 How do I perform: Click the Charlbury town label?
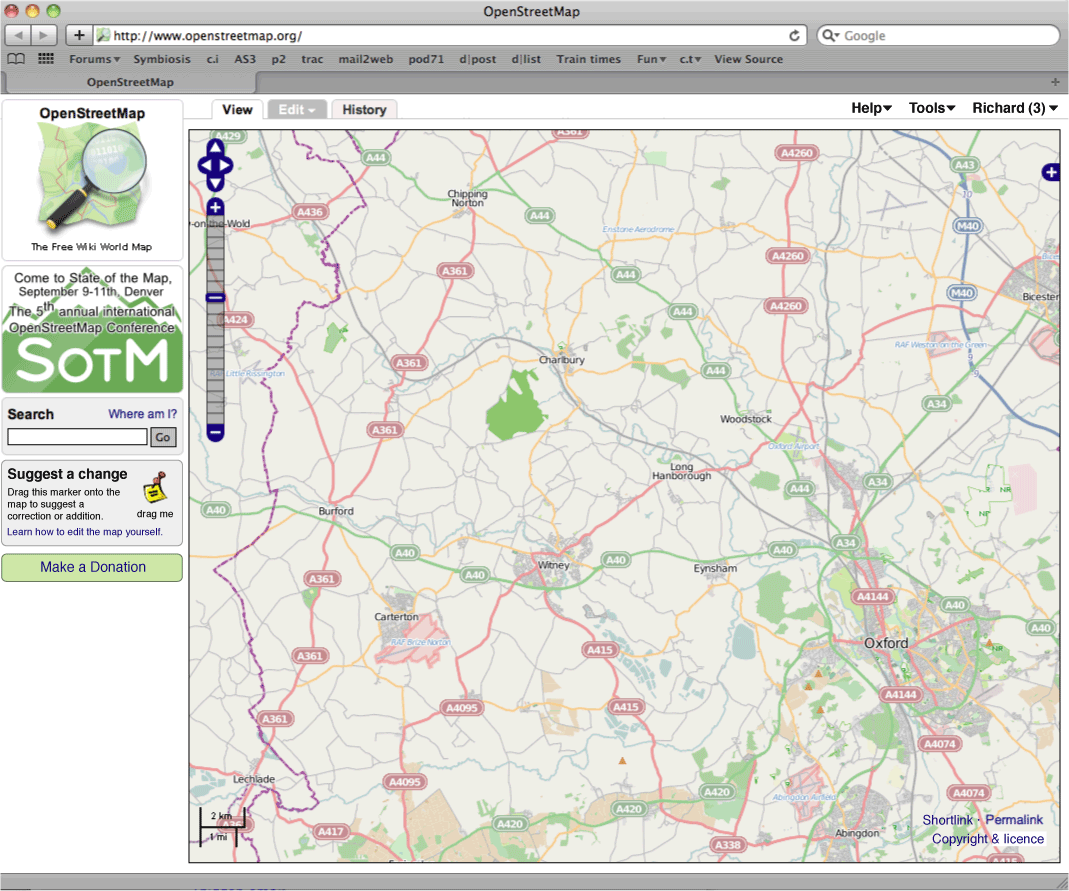click(x=561, y=360)
